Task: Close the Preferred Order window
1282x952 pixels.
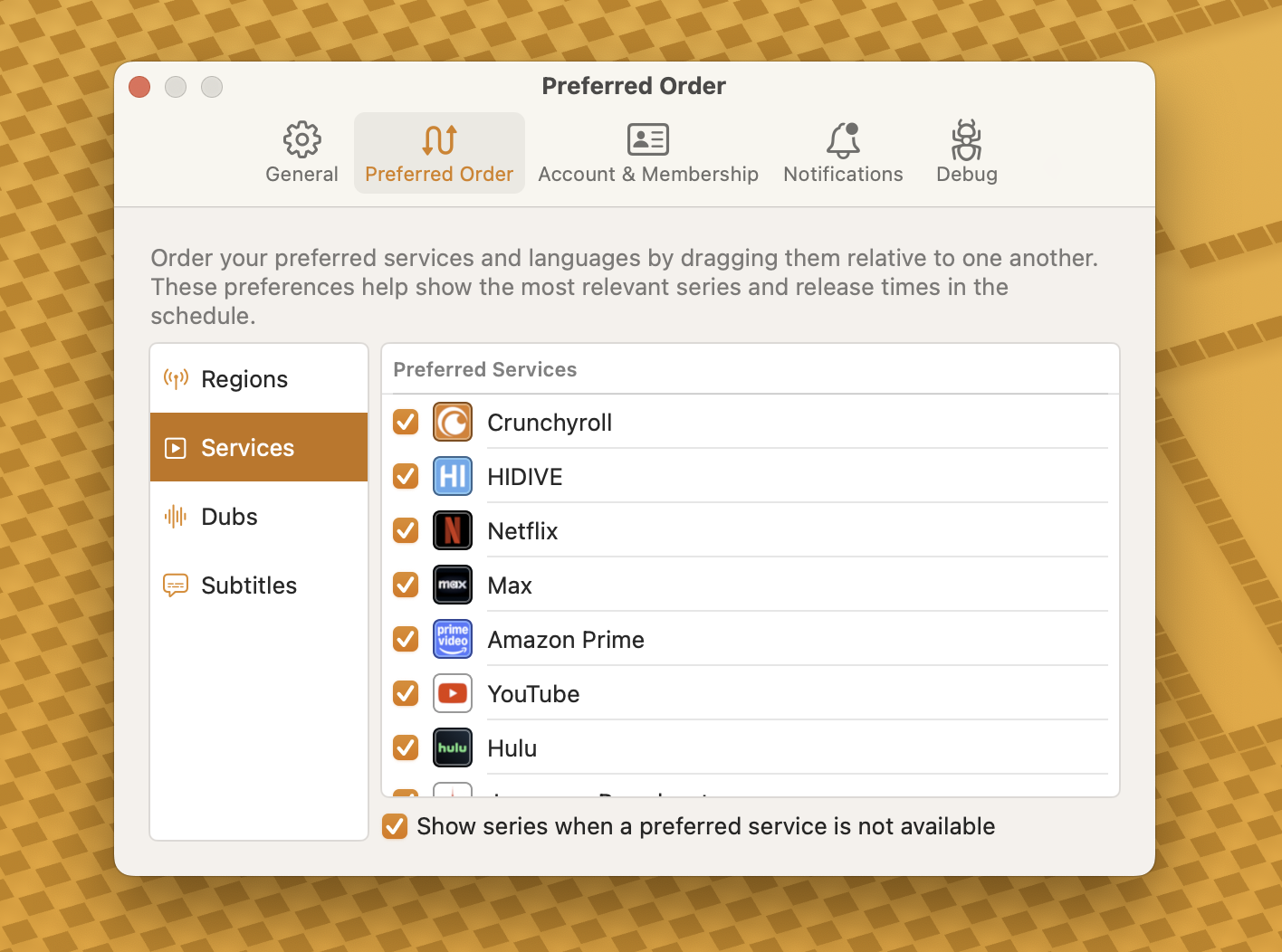Action: click(x=139, y=87)
